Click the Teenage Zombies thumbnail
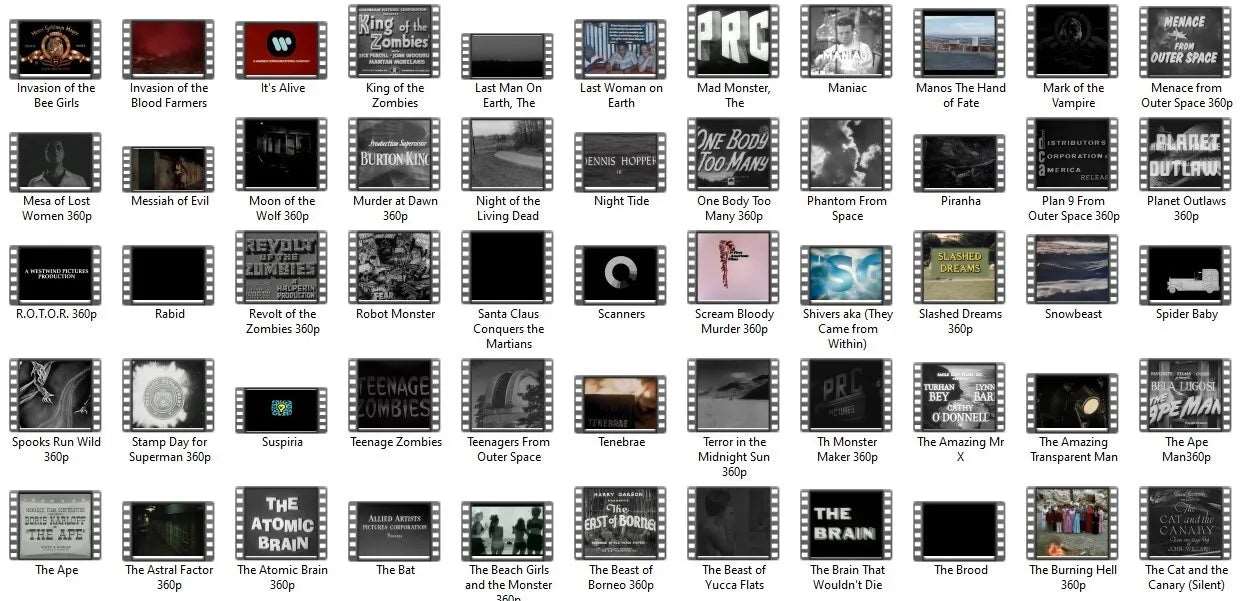 (395, 395)
